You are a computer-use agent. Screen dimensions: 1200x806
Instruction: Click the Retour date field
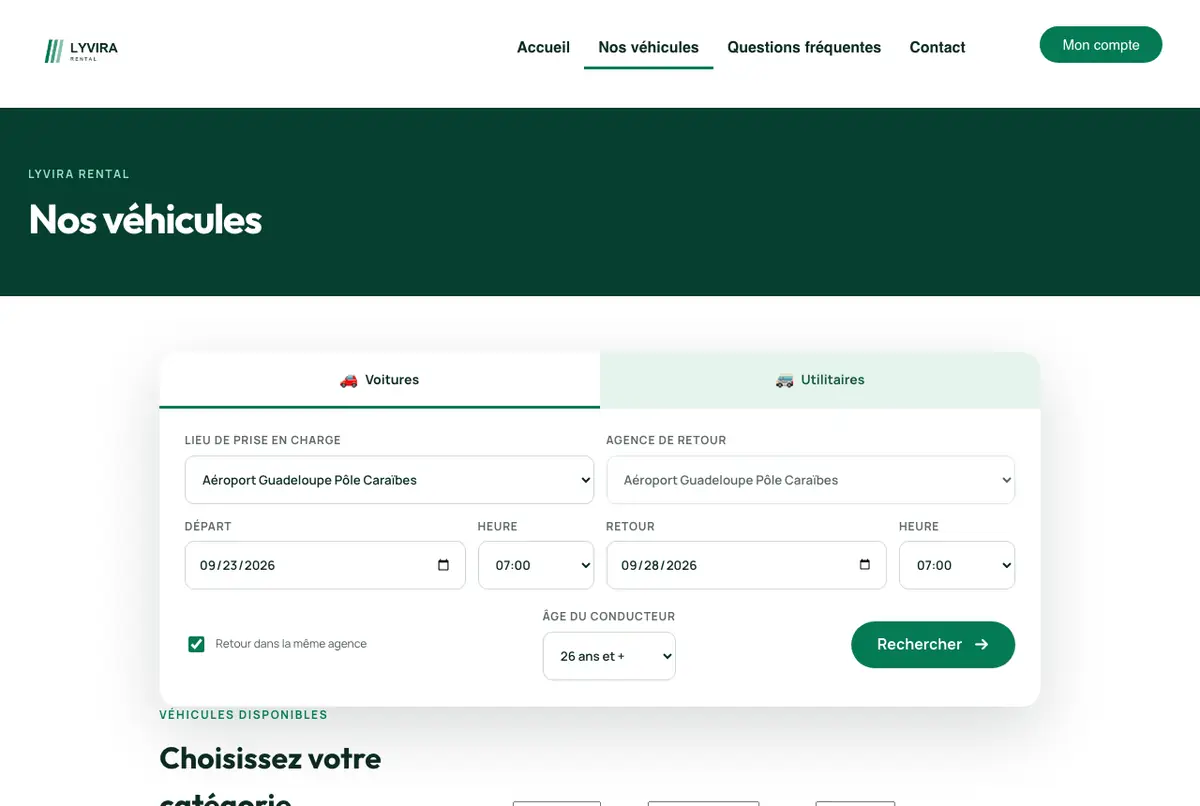coord(746,565)
